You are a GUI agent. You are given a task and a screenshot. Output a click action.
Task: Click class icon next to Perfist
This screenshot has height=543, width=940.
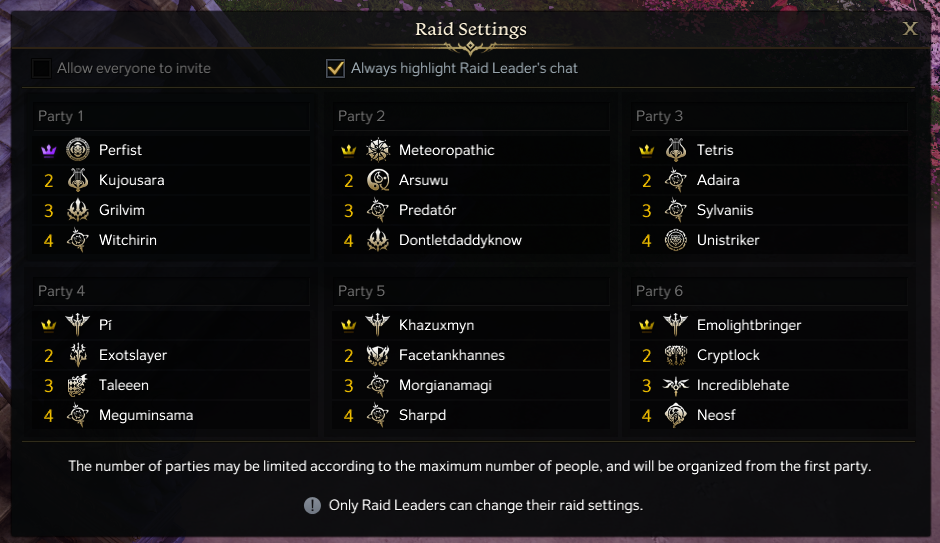[78, 150]
